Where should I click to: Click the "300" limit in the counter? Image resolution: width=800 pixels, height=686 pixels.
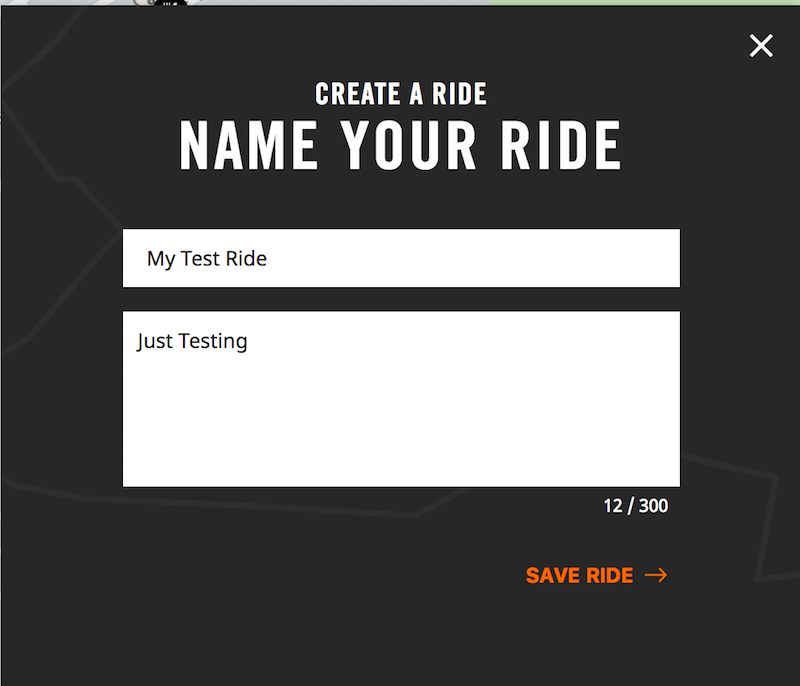pos(653,506)
